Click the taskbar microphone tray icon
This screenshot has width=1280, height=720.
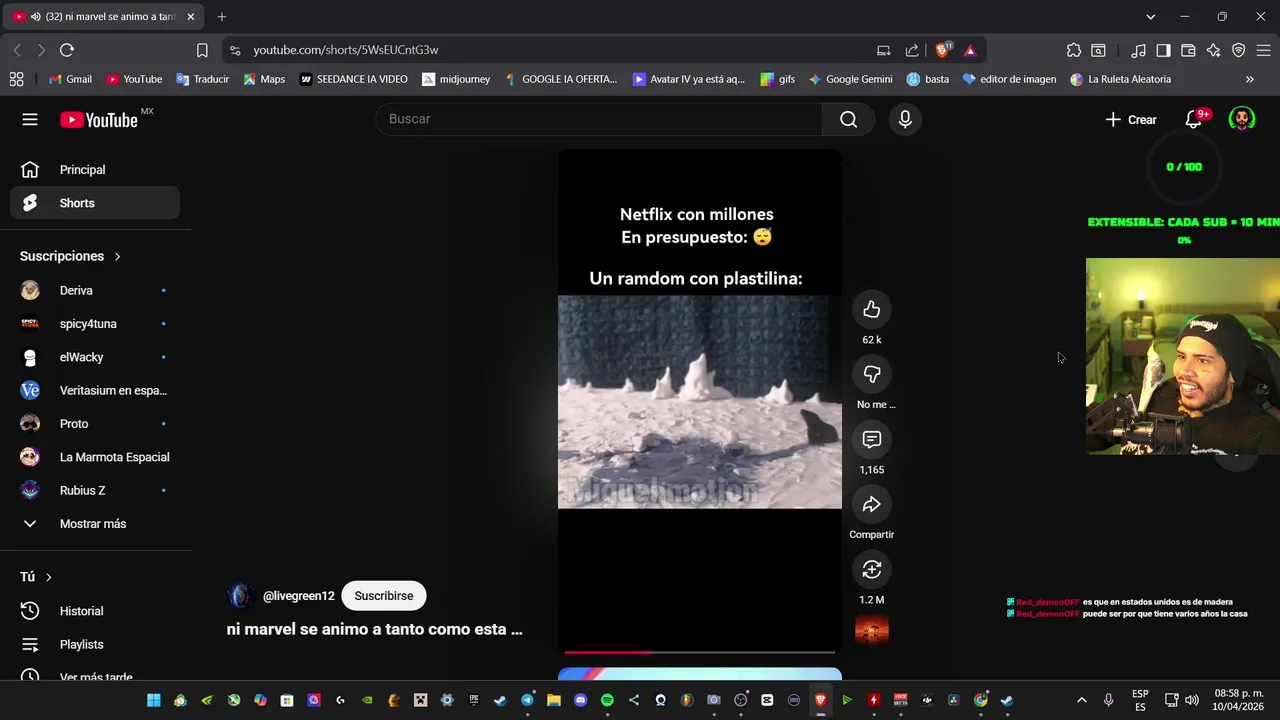[x=1108, y=700]
